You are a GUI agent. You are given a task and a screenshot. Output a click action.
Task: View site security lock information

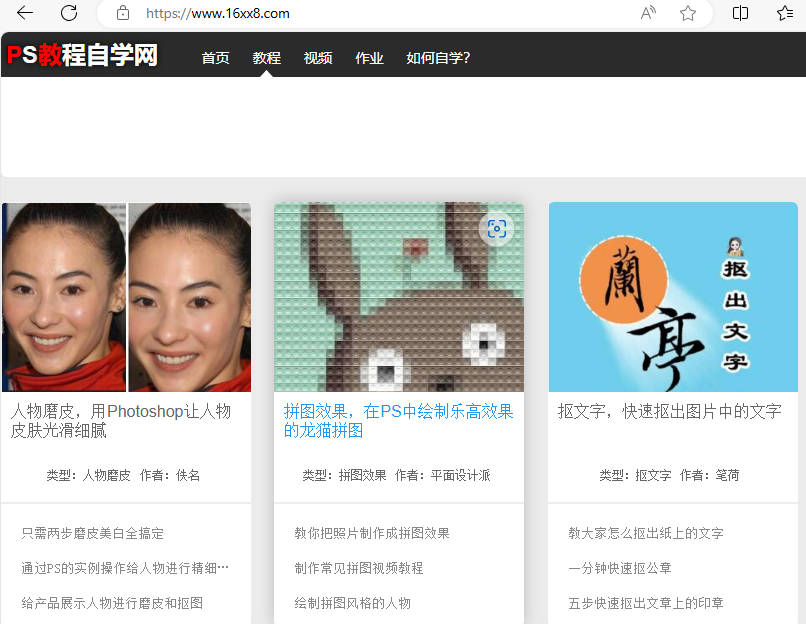click(x=123, y=13)
